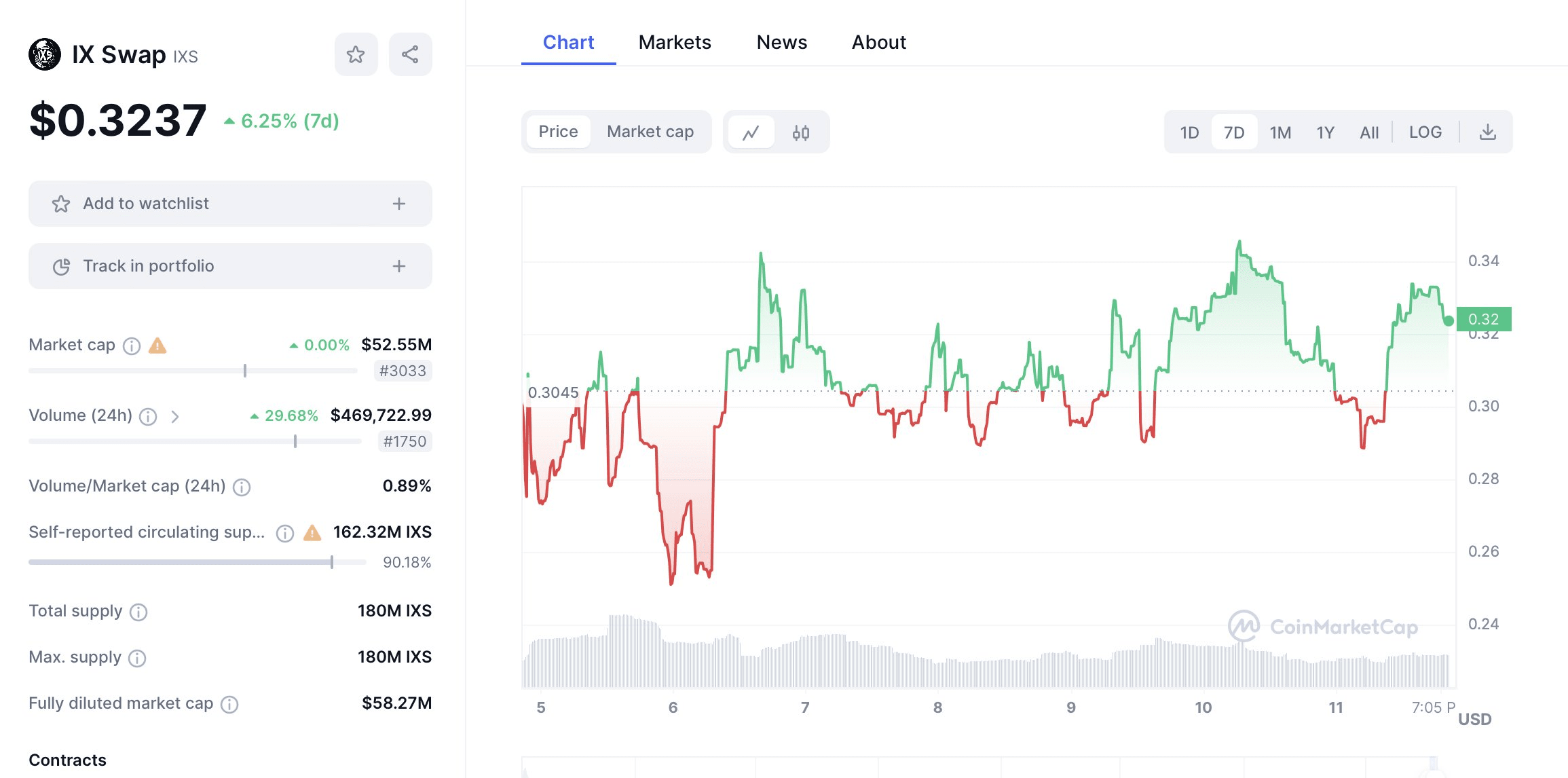Expand Track in portfolio plus
Viewport: 1568px width, 778px height.
pyautogui.click(x=399, y=266)
